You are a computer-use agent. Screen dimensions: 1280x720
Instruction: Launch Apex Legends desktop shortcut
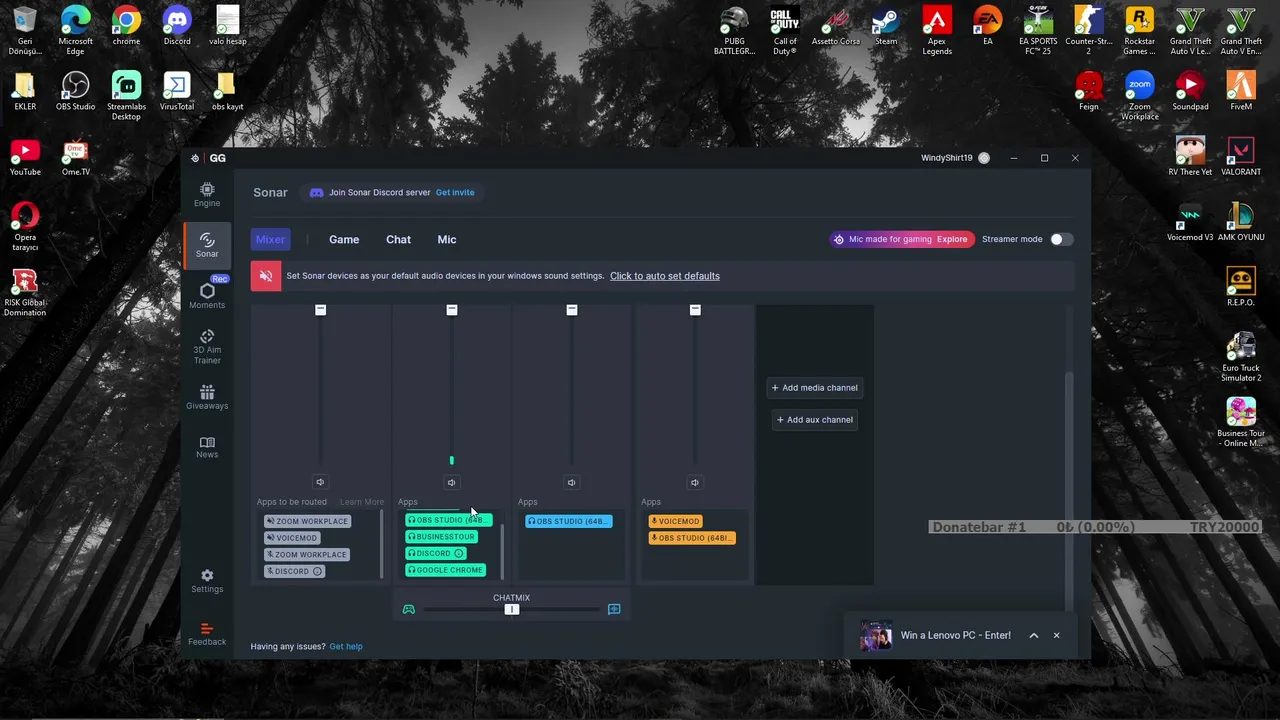[937, 31]
